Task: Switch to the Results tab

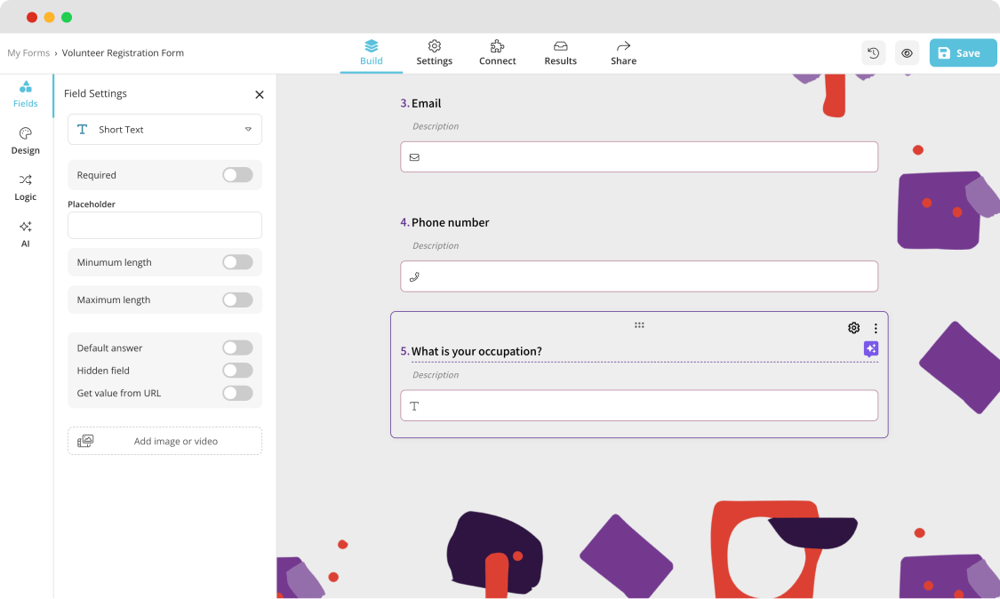Action: point(560,53)
